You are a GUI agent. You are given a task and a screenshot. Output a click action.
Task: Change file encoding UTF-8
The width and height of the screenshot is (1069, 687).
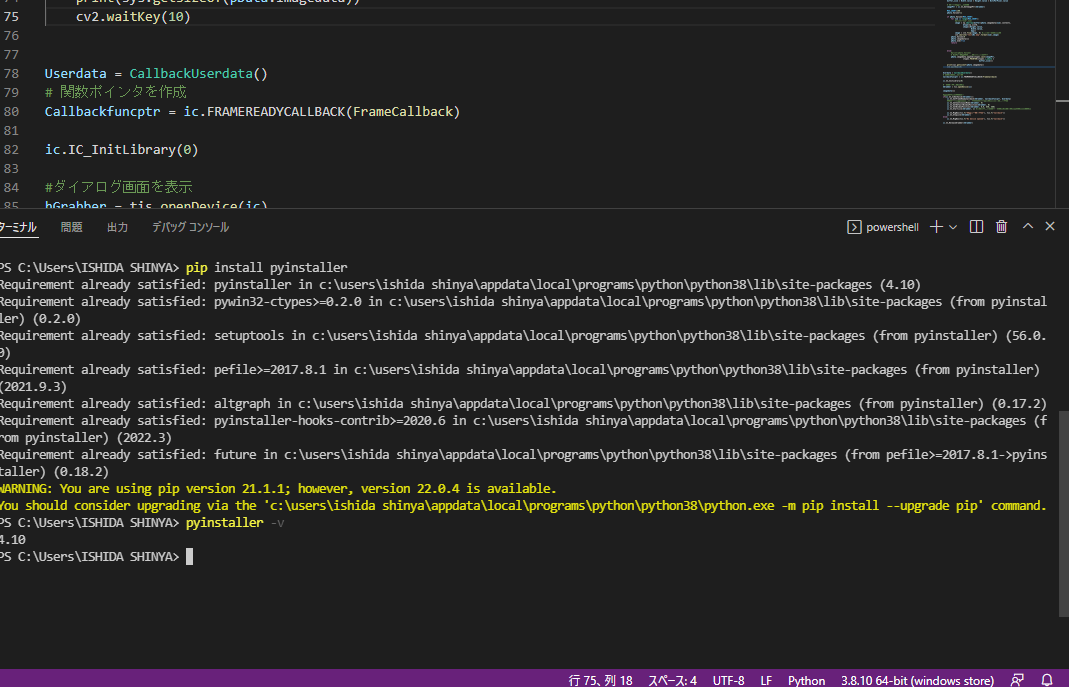point(728,680)
